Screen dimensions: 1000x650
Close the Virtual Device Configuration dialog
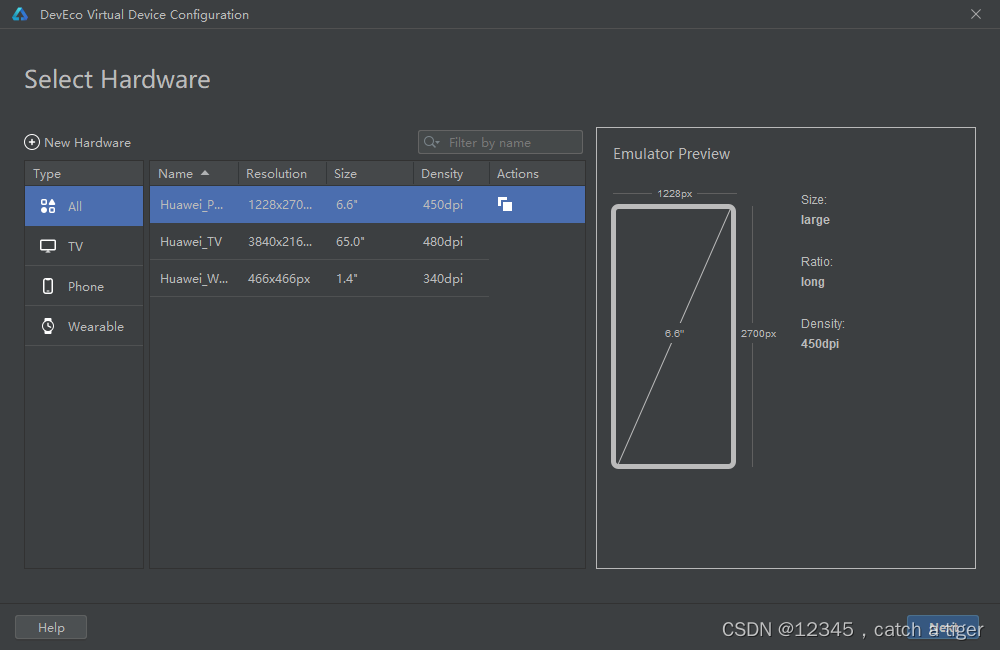pyautogui.click(x=976, y=14)
